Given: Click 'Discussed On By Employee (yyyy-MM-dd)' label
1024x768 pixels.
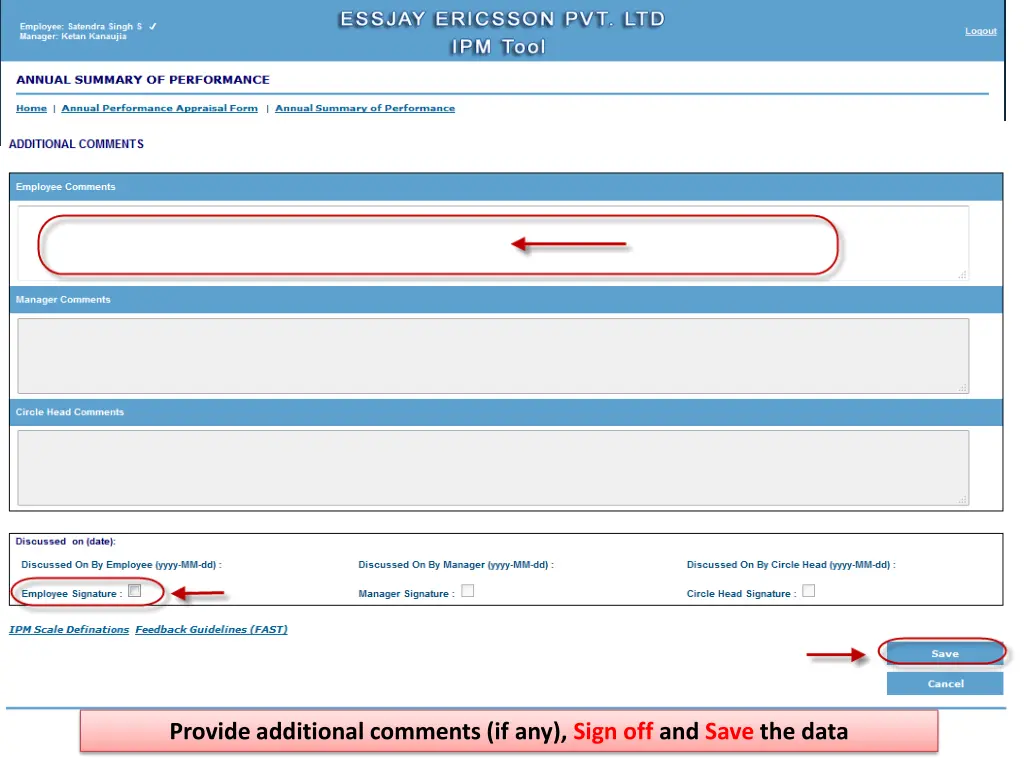Looking at the screenshot, I should click(x=121, y=565).
